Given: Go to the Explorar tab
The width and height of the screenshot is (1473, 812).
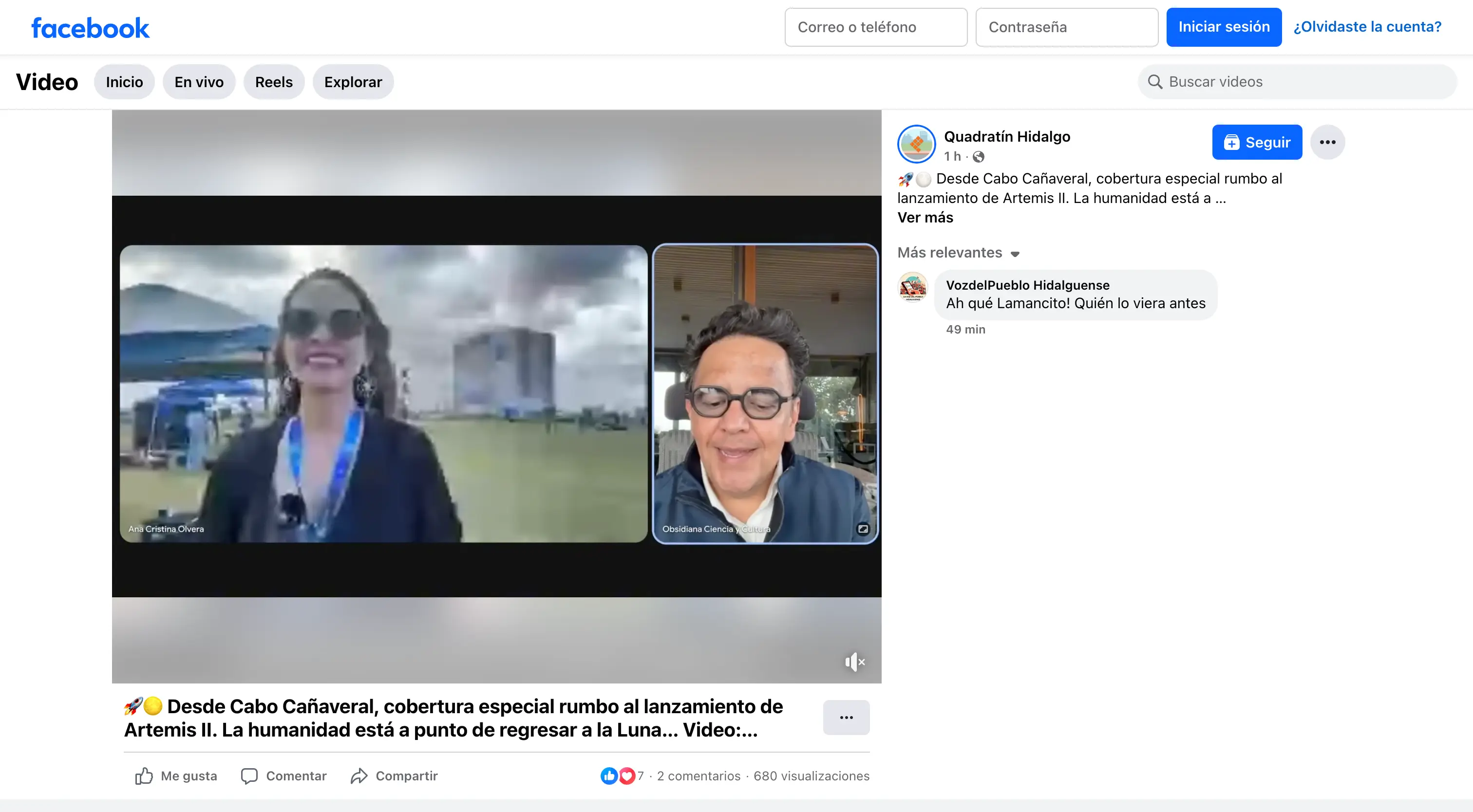Looking at the screenshot, I should (x=353, y=82).
